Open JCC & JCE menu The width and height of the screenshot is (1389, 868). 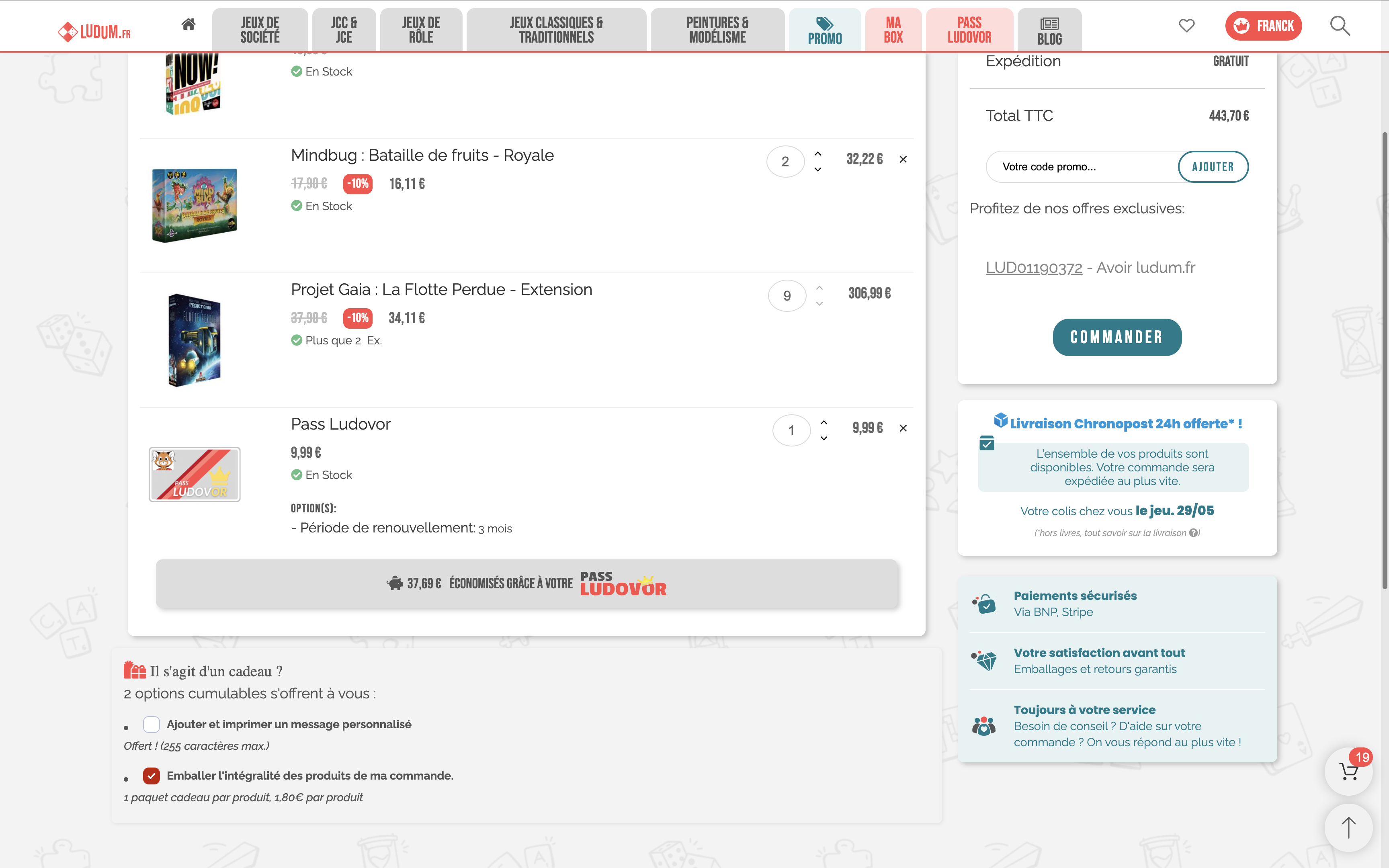coord(344,30)
